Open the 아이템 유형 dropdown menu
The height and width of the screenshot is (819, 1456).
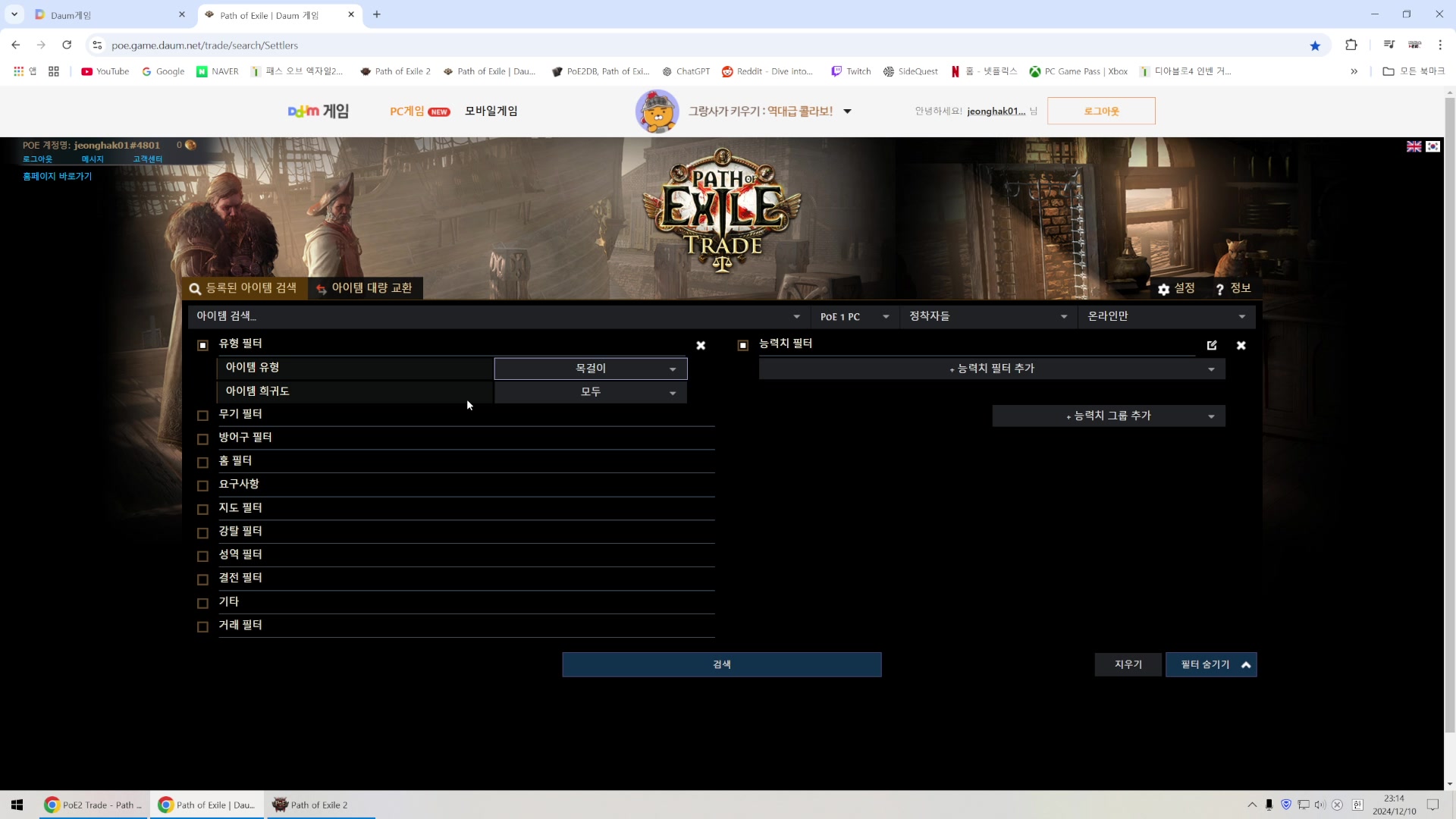coord(592,368)
